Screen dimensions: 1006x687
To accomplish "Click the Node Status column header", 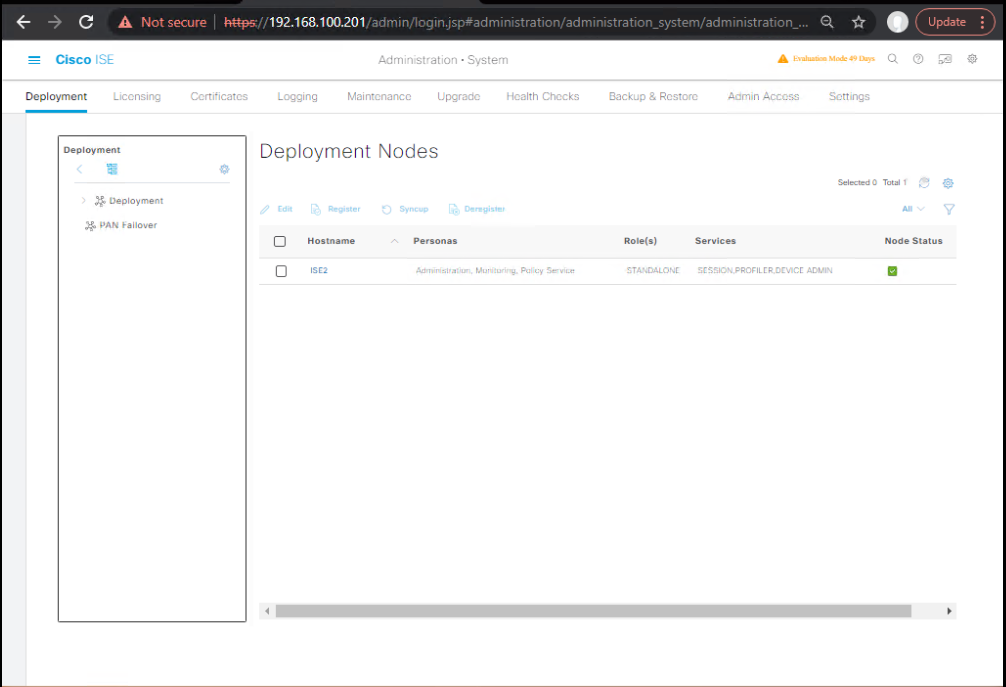I will click(x=914, y=241).
